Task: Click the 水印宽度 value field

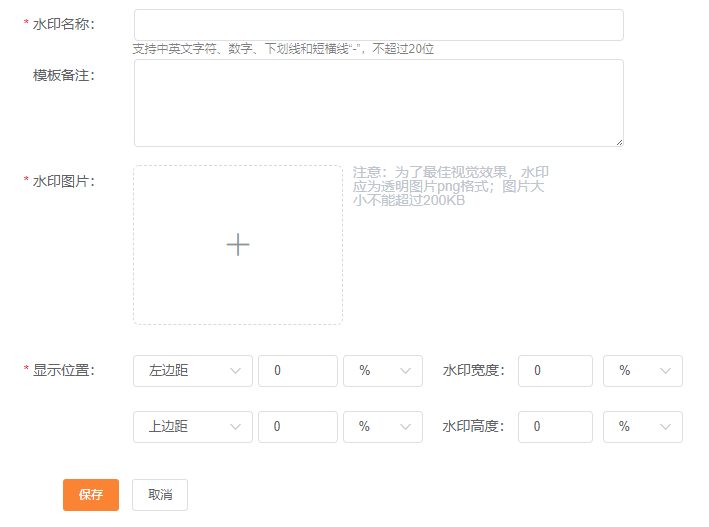Action: pos(555,371)
